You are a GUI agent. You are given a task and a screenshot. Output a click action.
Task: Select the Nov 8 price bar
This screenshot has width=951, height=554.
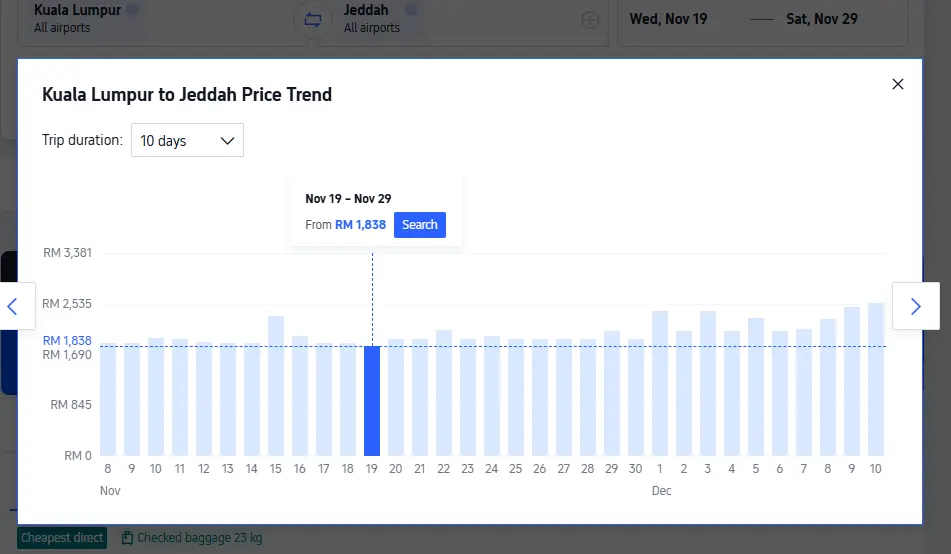pos(108,400)
